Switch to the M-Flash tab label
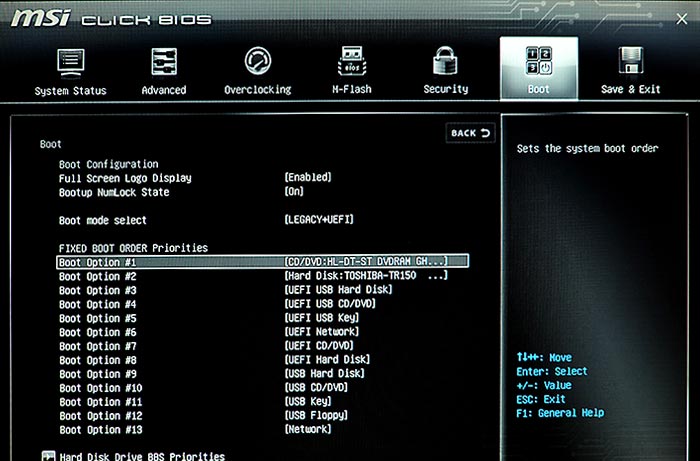 pos(352,89)
